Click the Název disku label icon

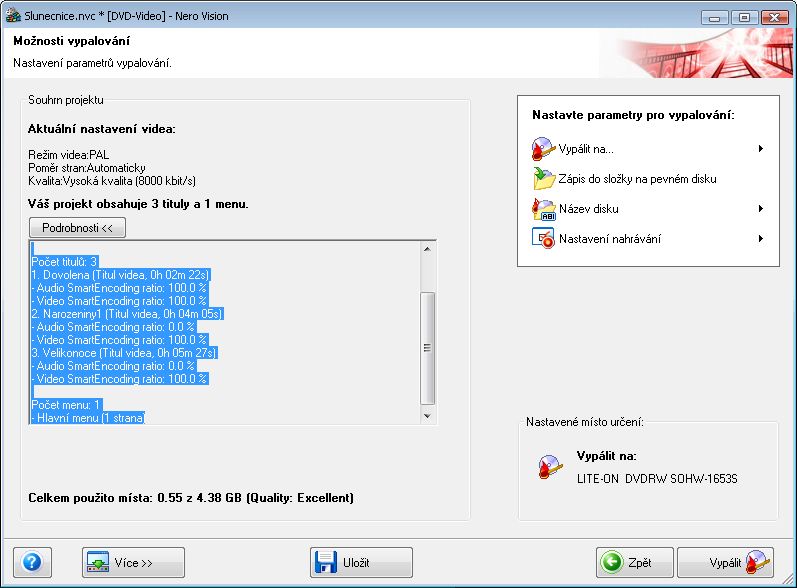coord(543,209)
